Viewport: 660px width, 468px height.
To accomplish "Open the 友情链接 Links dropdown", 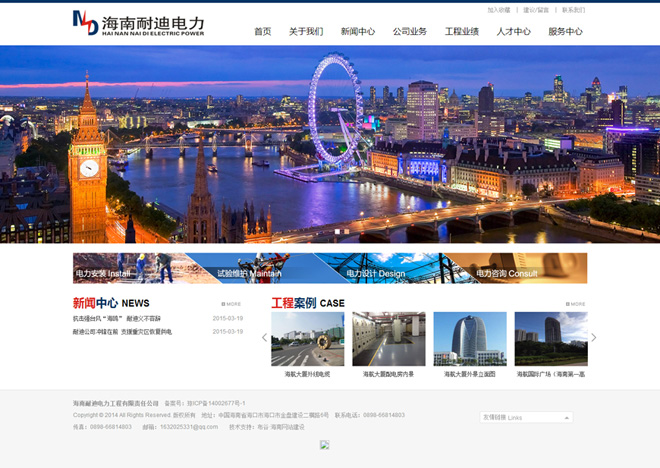I will click(526, 417).
